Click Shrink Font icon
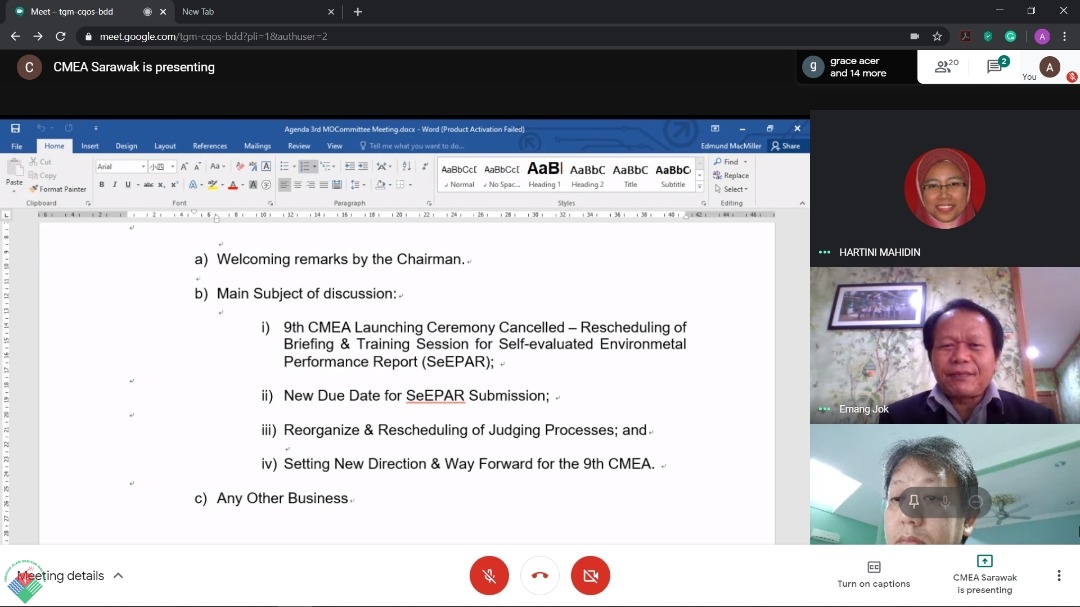 pos(197,167)
